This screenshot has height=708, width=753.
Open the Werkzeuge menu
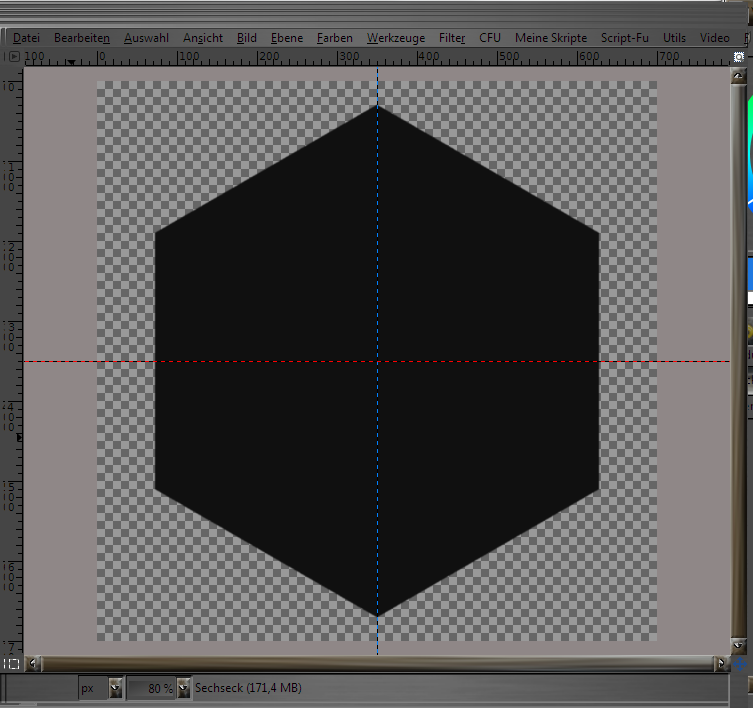coord(395,38)
